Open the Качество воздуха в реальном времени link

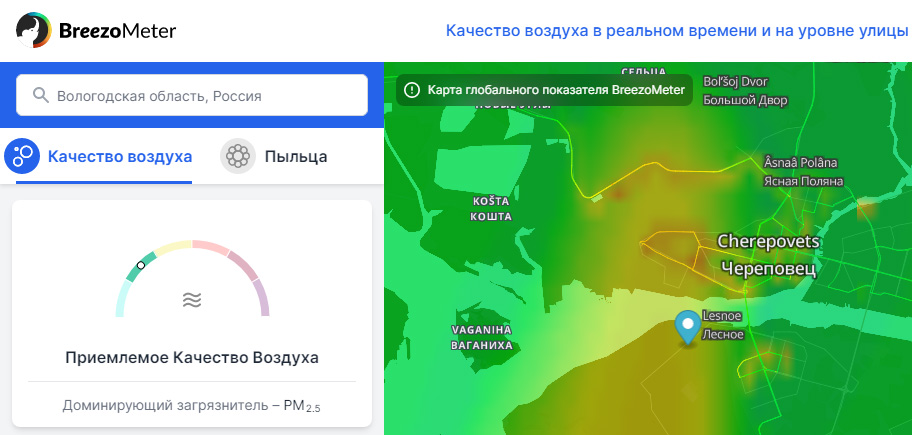click(x=676, y=30)
